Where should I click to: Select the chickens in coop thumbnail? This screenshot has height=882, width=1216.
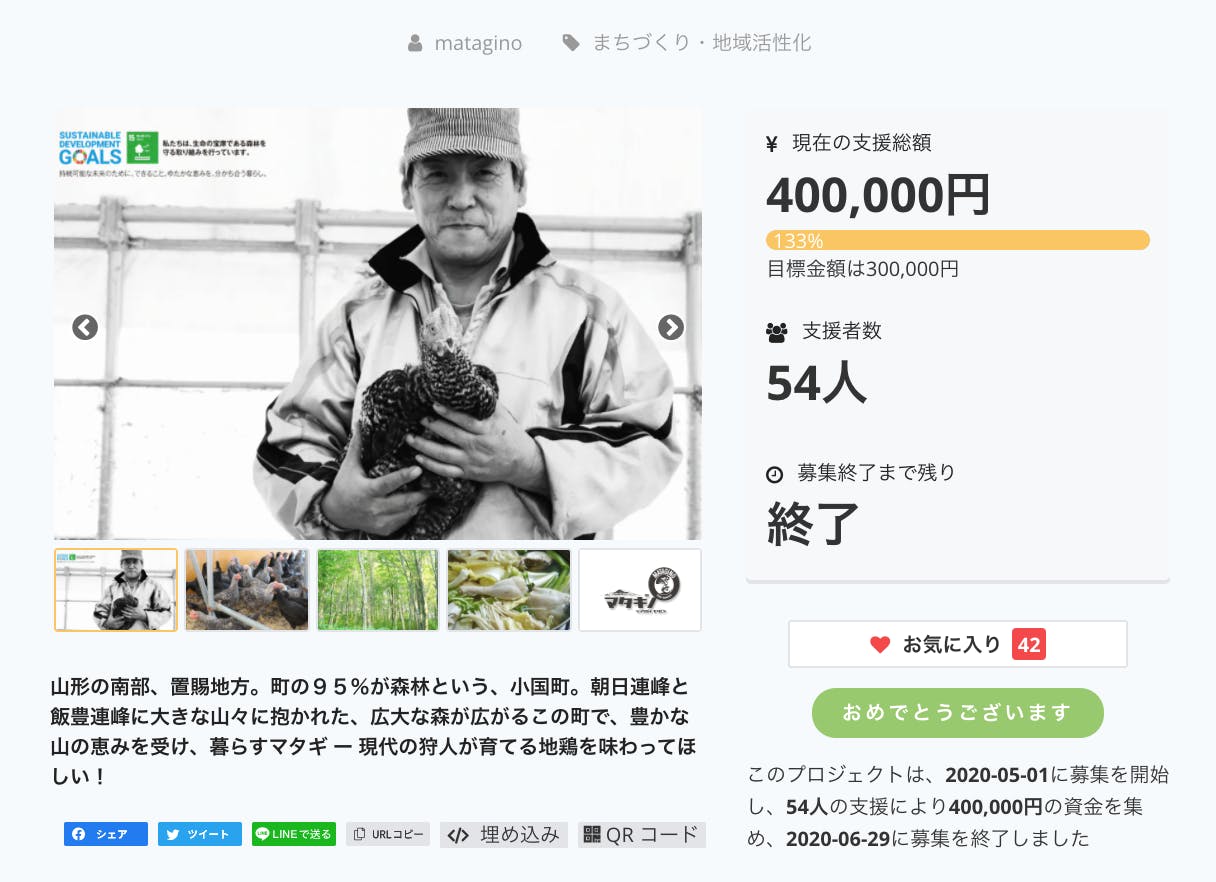pos(247,590)
